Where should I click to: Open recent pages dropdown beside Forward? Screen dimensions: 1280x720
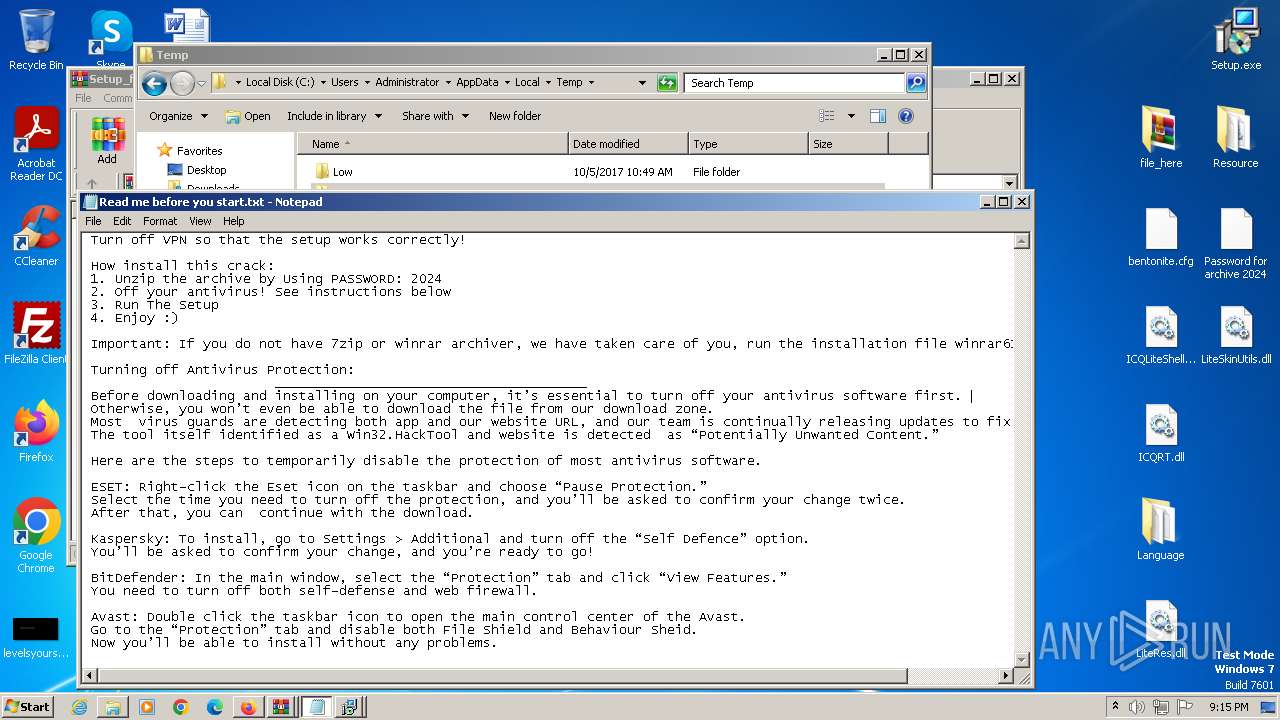click(201, 83)
